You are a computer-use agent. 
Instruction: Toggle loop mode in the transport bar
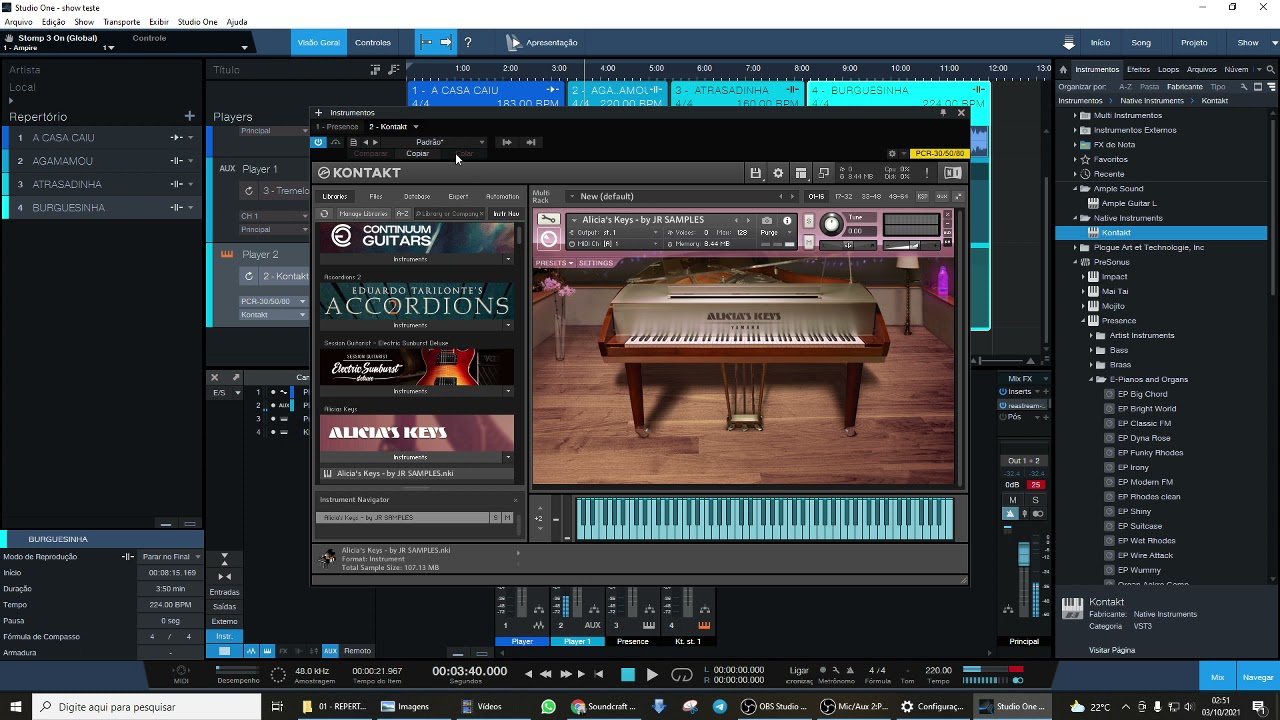[682, 675]
